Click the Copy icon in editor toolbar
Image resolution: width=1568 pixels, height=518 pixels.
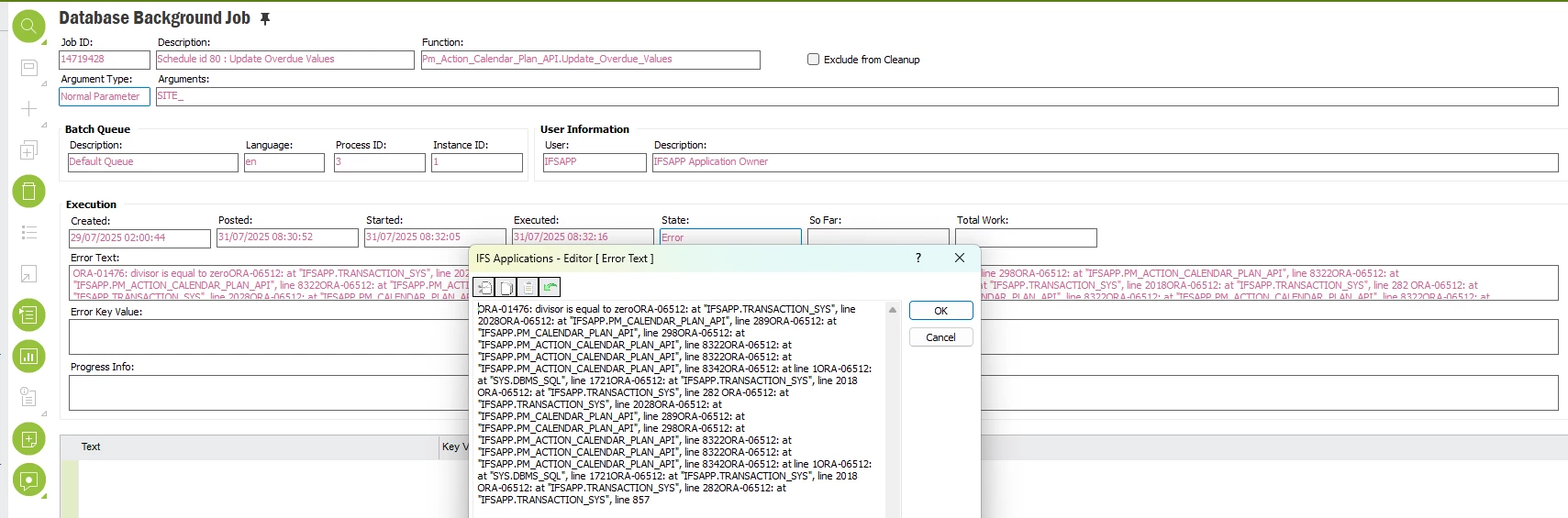coord(506,288)
